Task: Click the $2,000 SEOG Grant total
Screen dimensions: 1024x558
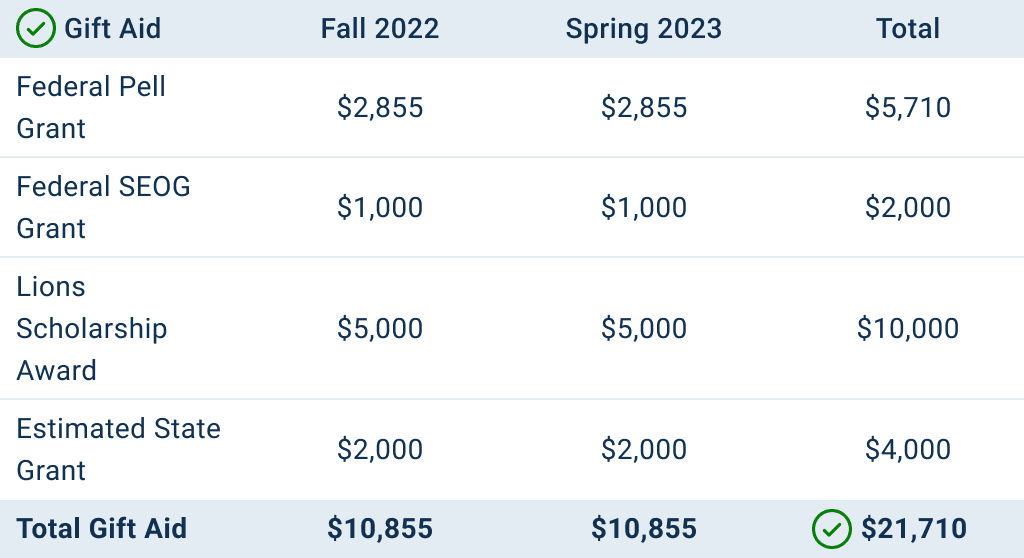Action: pyautogui.click(x=908, y=207)
